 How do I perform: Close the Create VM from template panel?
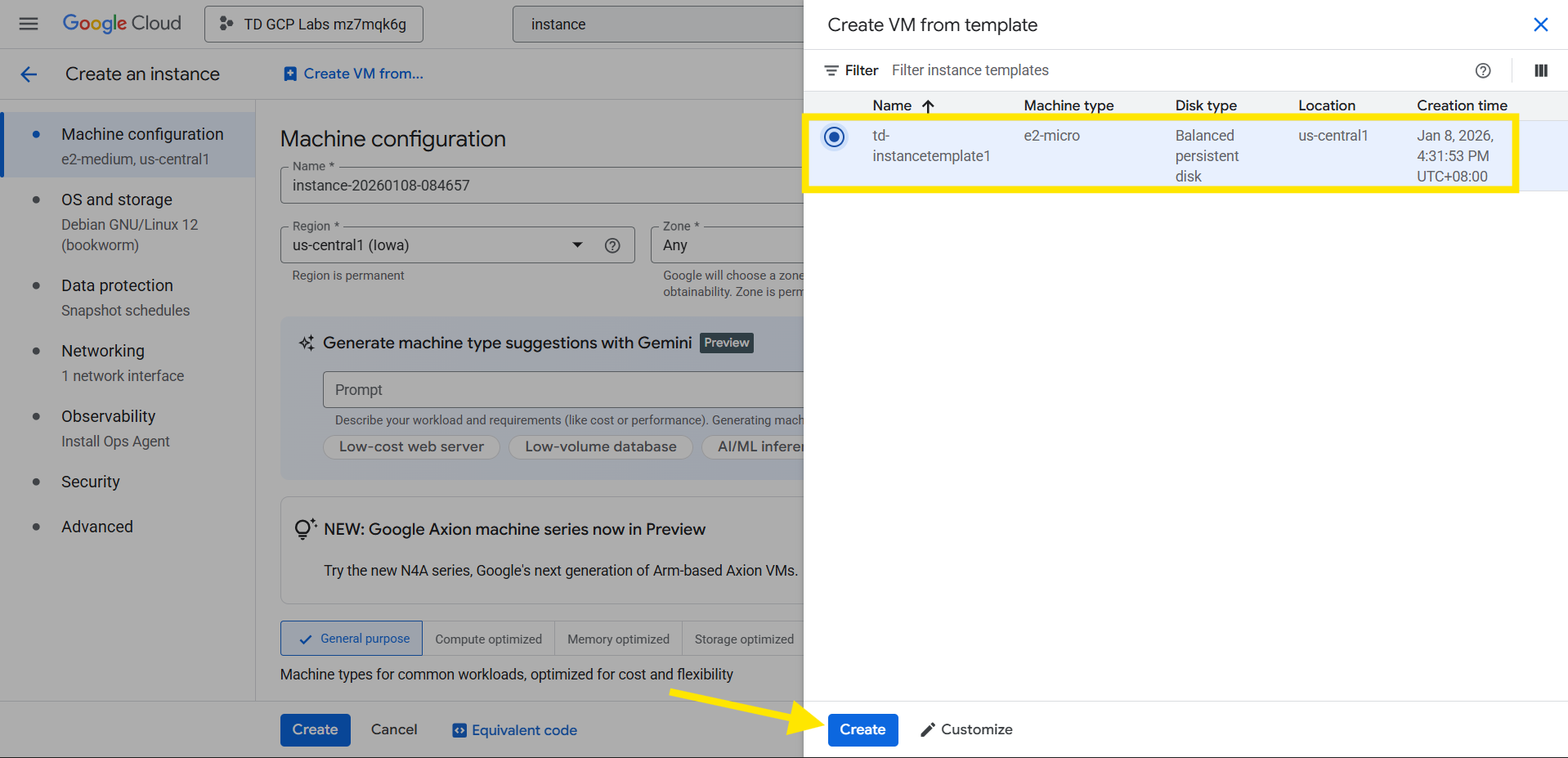pos(1540,25)
